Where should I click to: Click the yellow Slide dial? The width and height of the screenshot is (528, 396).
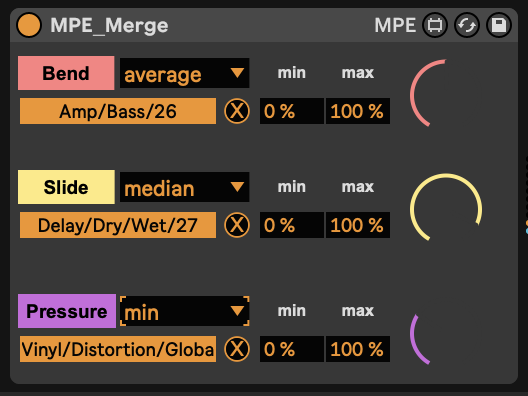tap(446, 208)
